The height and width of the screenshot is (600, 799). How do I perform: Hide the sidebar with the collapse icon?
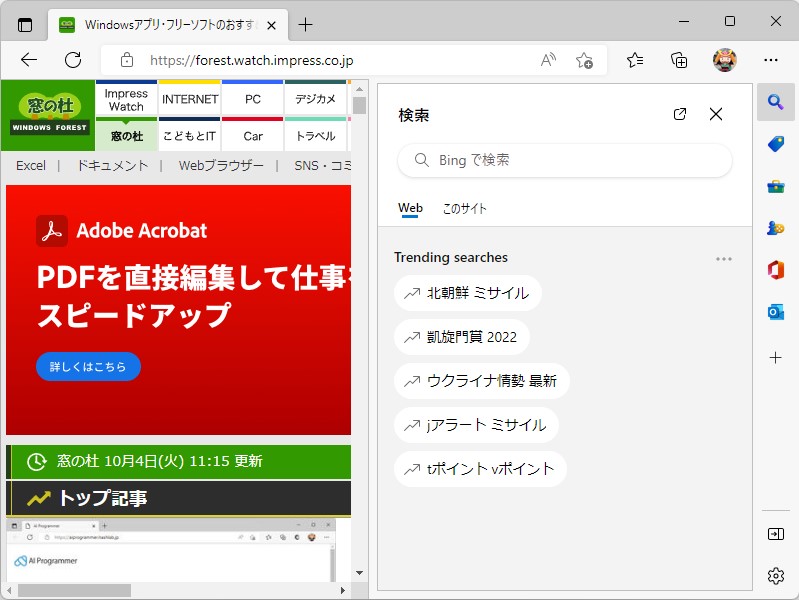click(x=776, y=534)
